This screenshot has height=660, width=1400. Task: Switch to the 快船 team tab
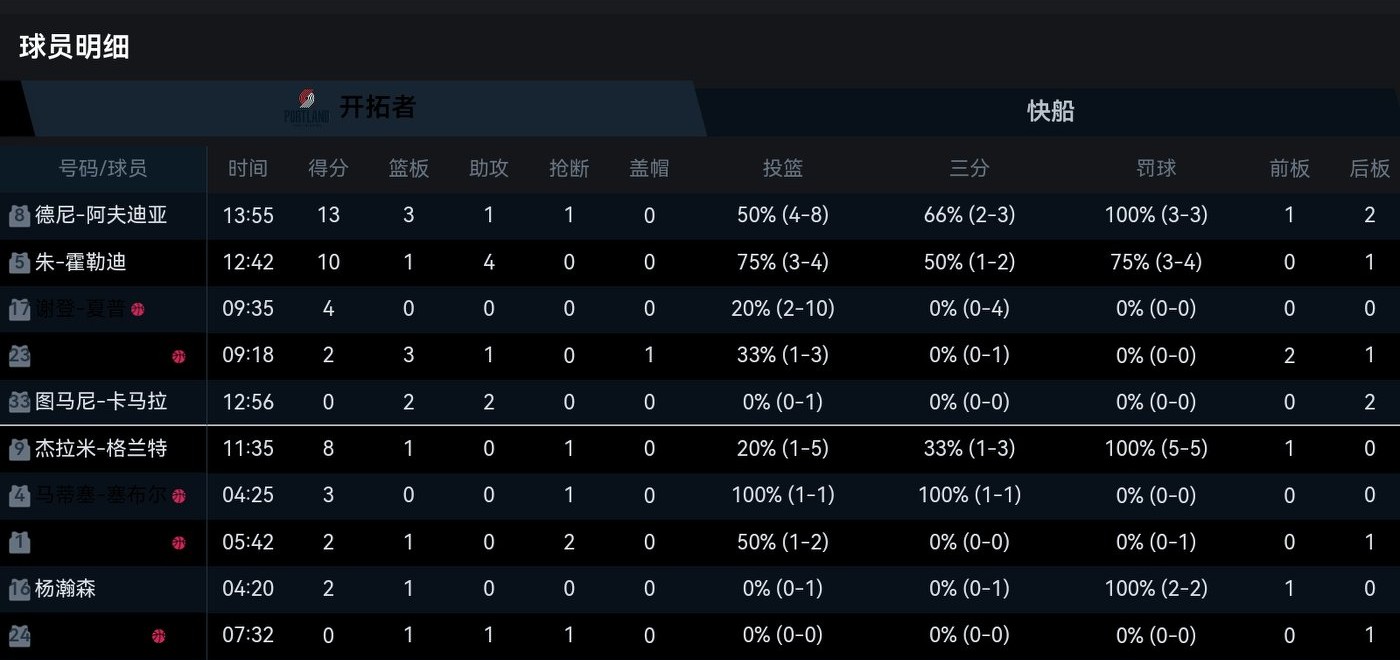coord(1050,110)
